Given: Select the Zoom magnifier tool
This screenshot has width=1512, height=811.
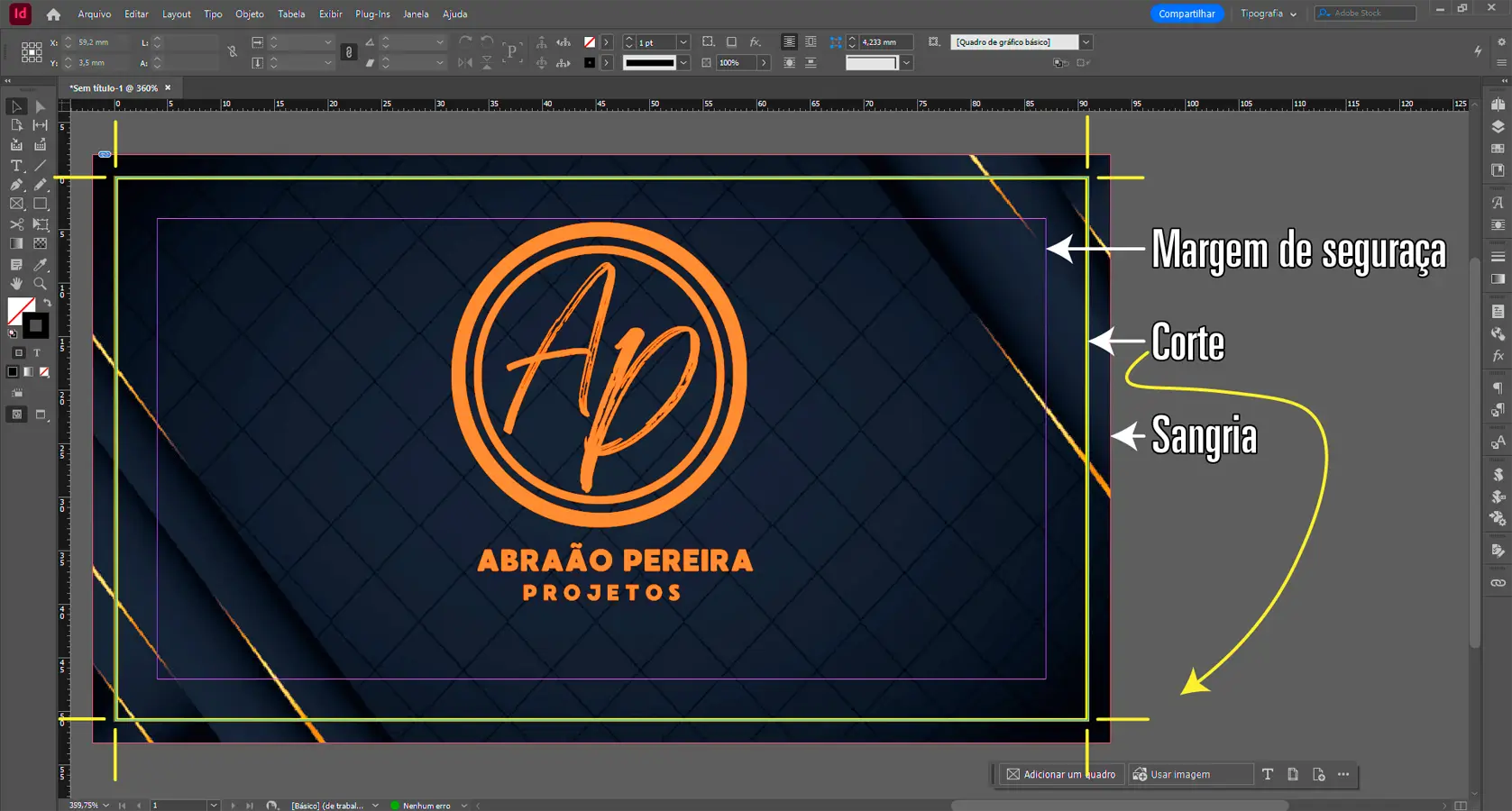Looking at the screenshot, I should 41,284.
